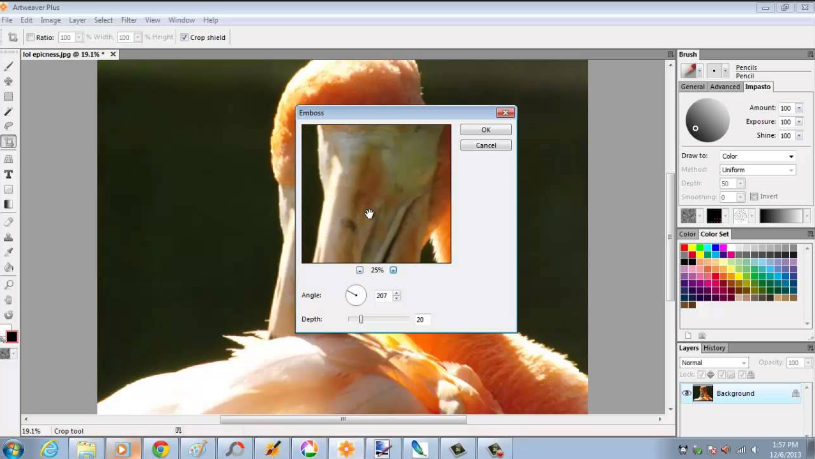815x459 pixels.
Task: Close the lol epicness.jpg document tab
Action: click(113, 54)
